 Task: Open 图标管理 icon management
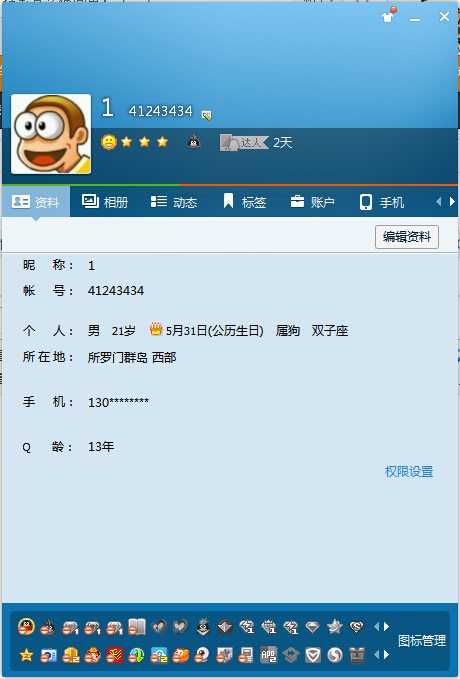(x=422, y=641)
